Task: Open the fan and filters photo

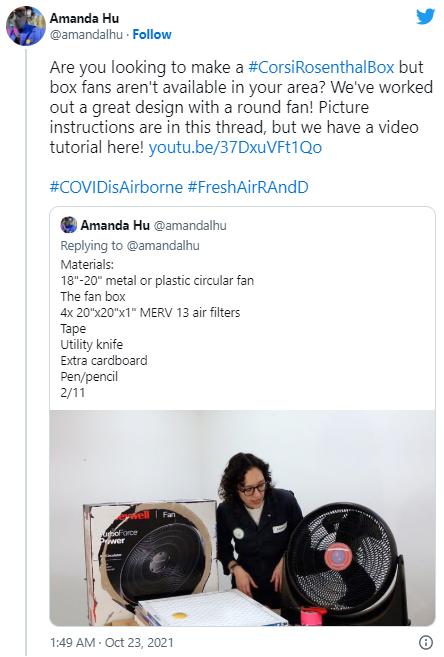Action: 242,518
